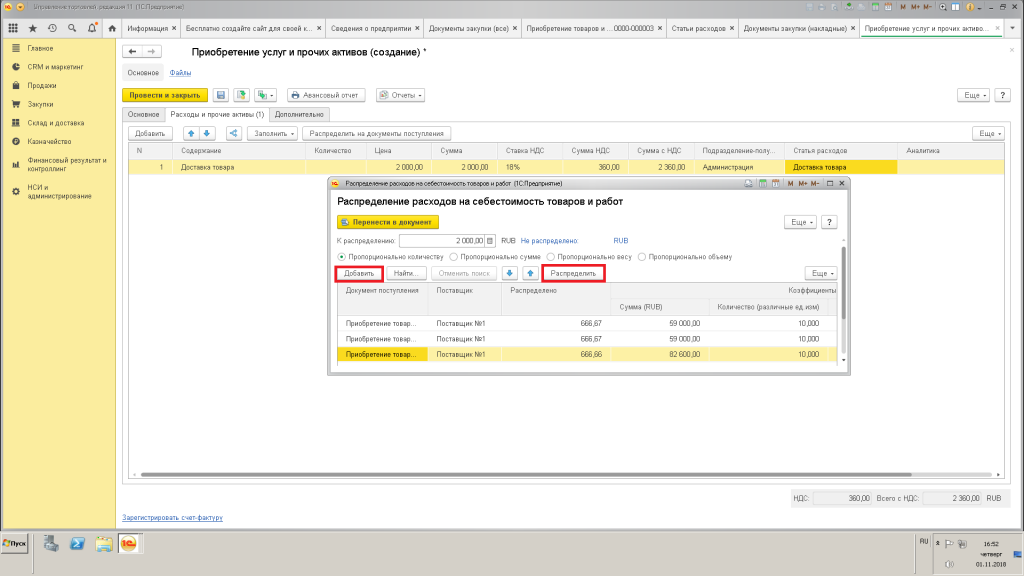Click Зарегистрировать счет-фактуру link
This screenshot has width=1024, height=576.
tap(172, 517)
